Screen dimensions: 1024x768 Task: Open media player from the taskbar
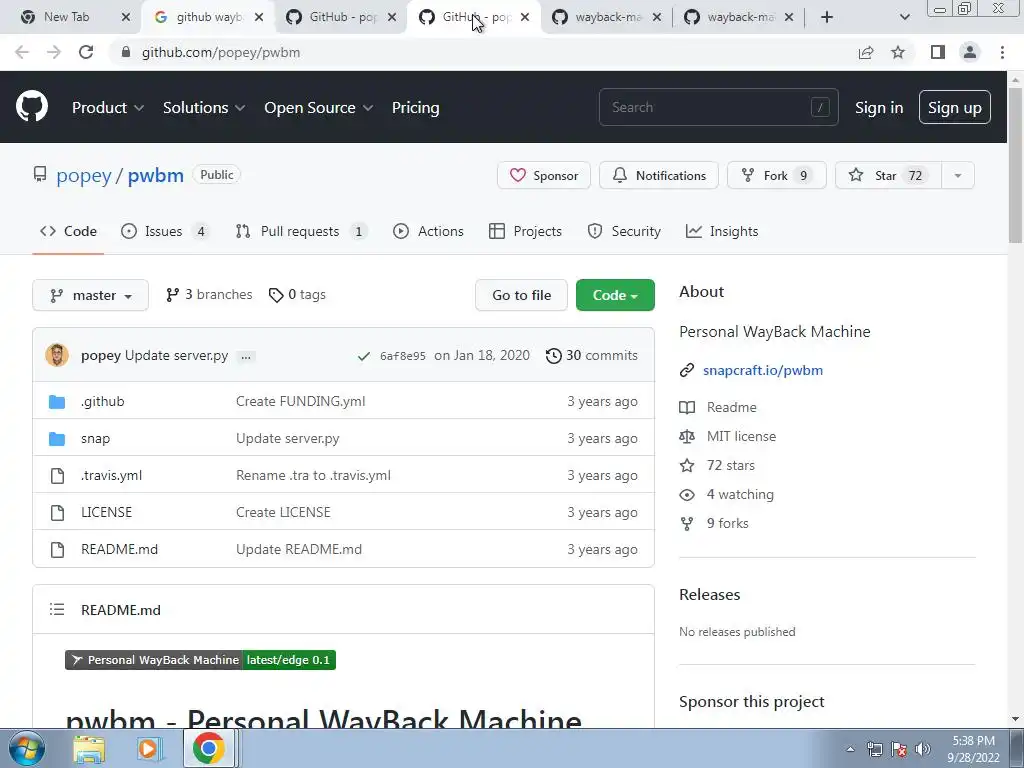pos(148,749)
